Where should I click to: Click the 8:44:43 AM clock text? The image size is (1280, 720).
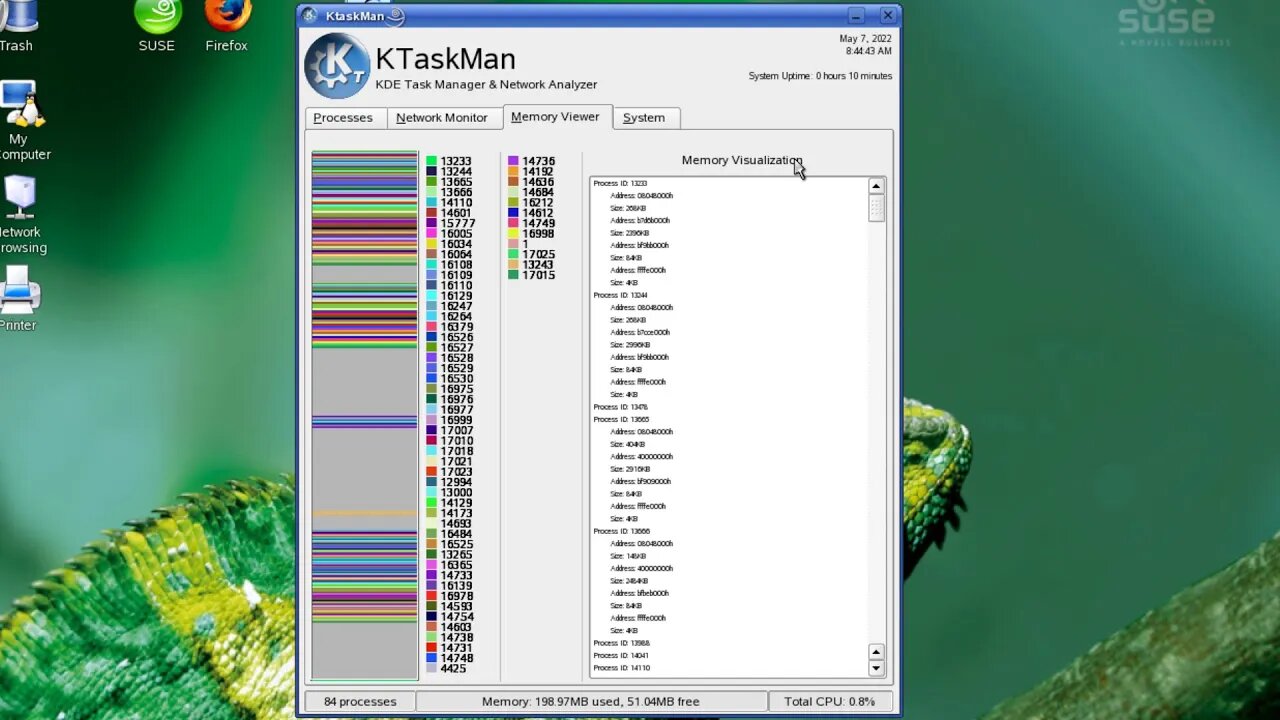[869, 51]
